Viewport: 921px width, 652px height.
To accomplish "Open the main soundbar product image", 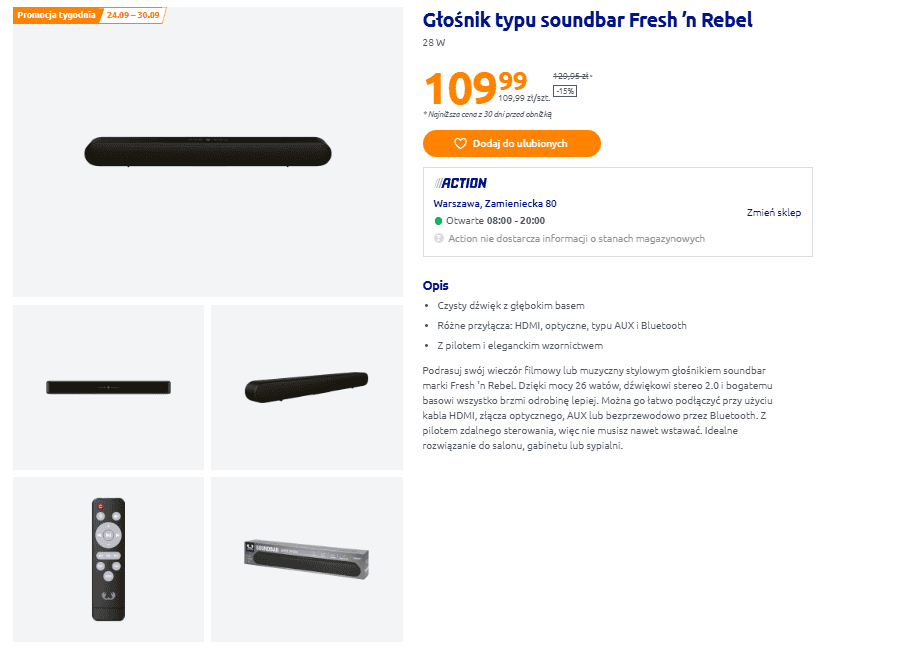I will click(208, 152).
